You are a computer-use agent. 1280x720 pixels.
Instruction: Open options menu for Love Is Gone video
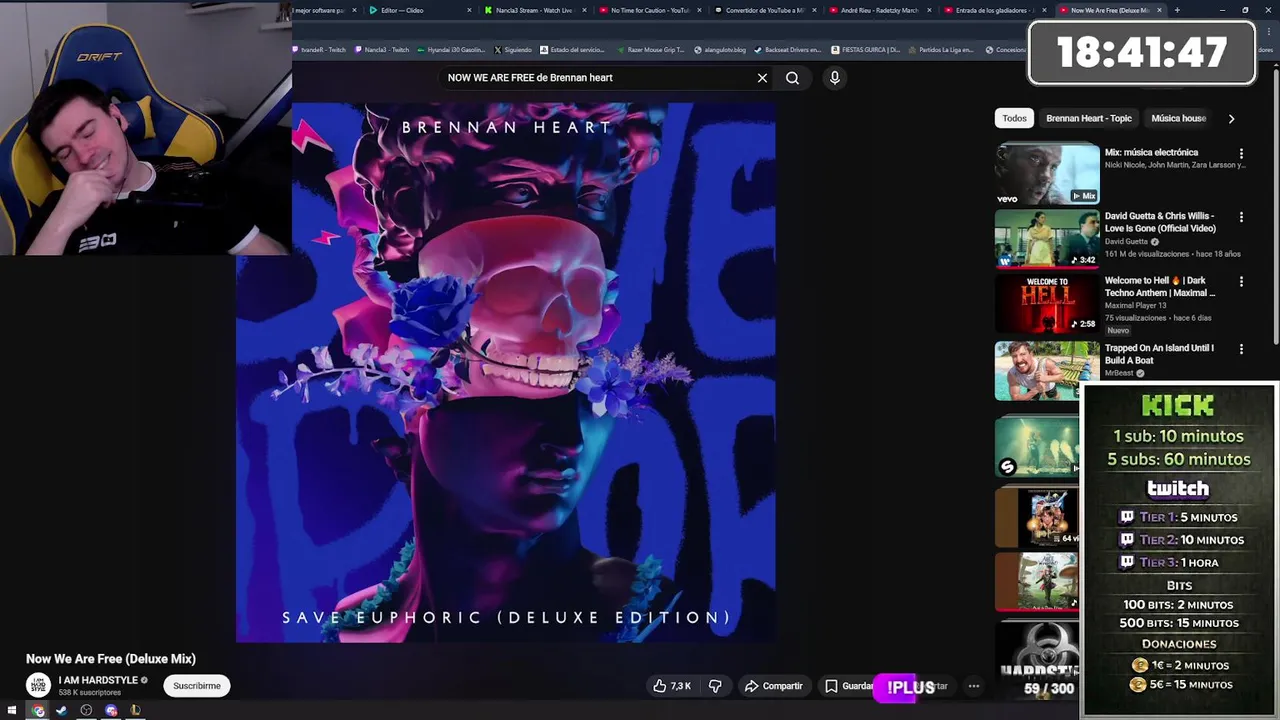(1241, 217)
